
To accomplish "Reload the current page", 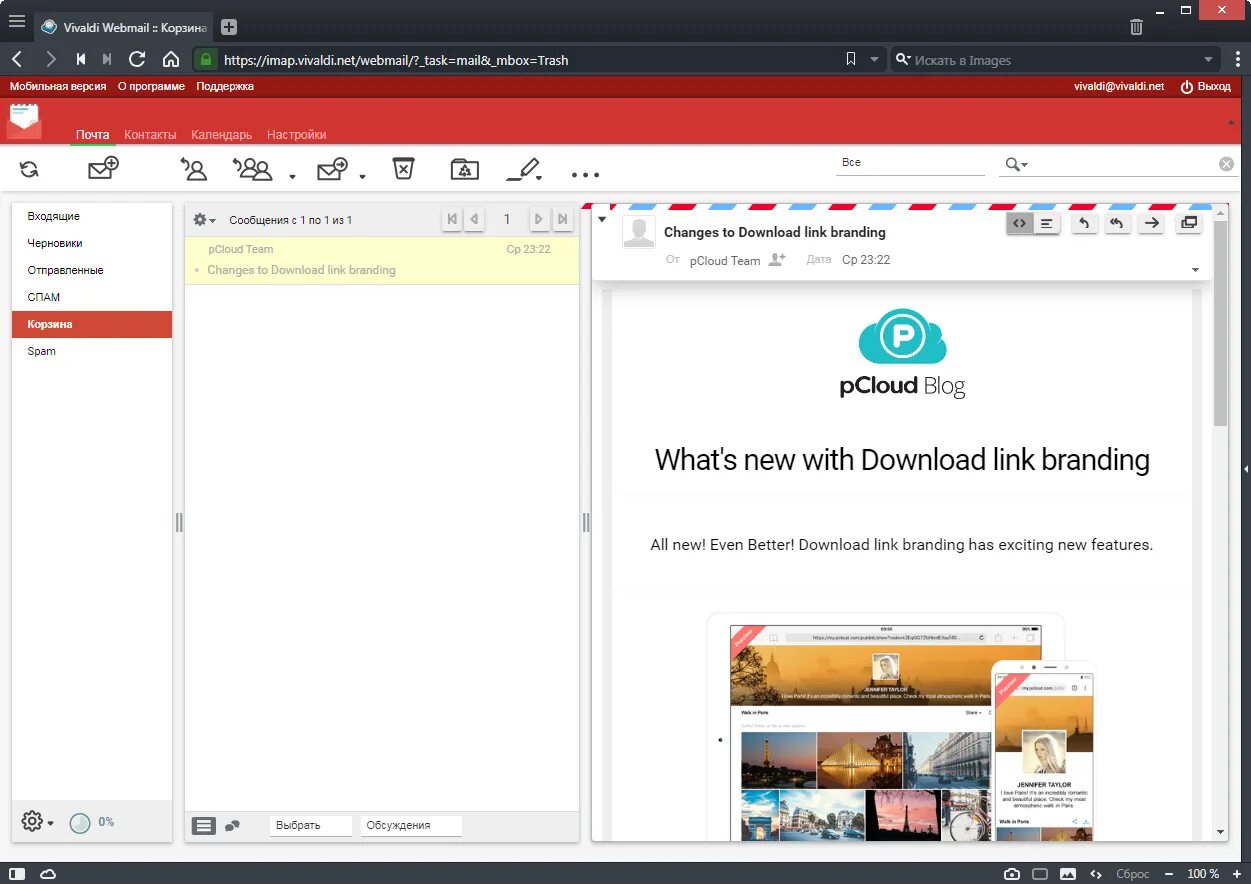I will pos(137,59).
